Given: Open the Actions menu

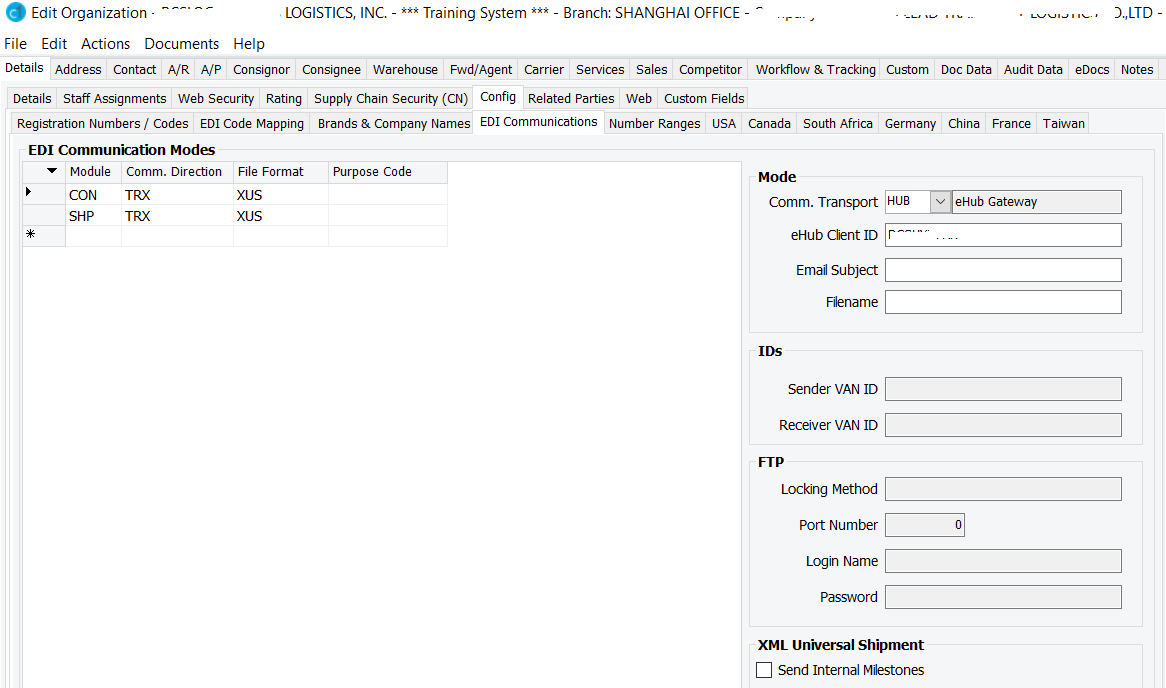Looking at the screenshot, I should pyautogui.click(x=106, y=44).
